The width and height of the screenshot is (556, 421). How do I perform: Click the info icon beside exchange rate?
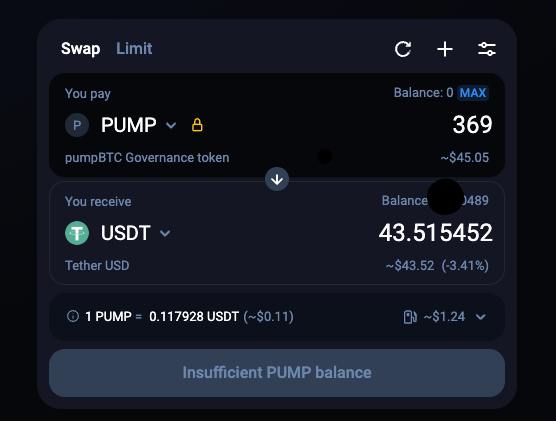tap(73, 316)
